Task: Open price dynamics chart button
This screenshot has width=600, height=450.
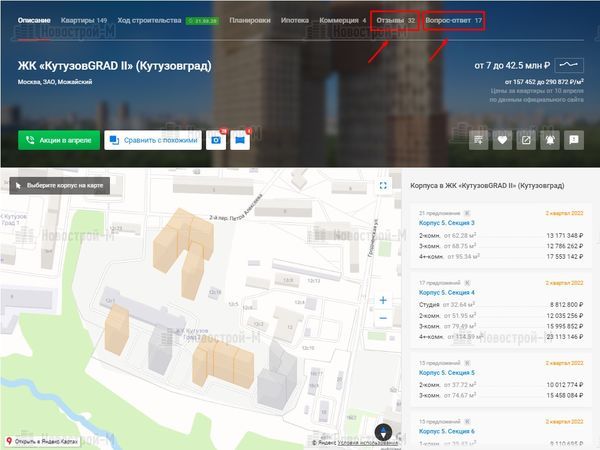Action: [570, 65]
